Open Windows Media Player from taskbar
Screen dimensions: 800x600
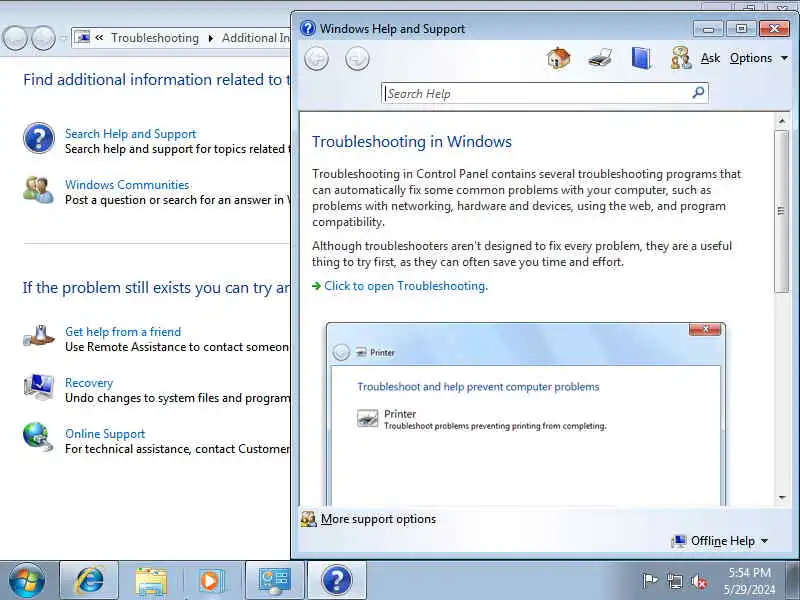pos(210,581)
